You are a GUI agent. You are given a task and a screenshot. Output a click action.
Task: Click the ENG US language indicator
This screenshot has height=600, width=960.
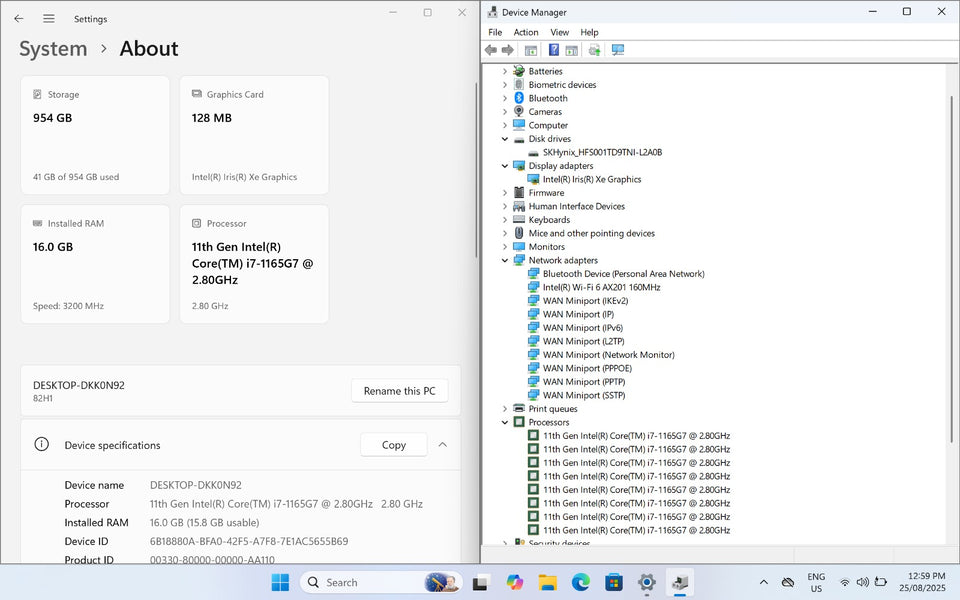pyautogui.click(x=816, y=582)
